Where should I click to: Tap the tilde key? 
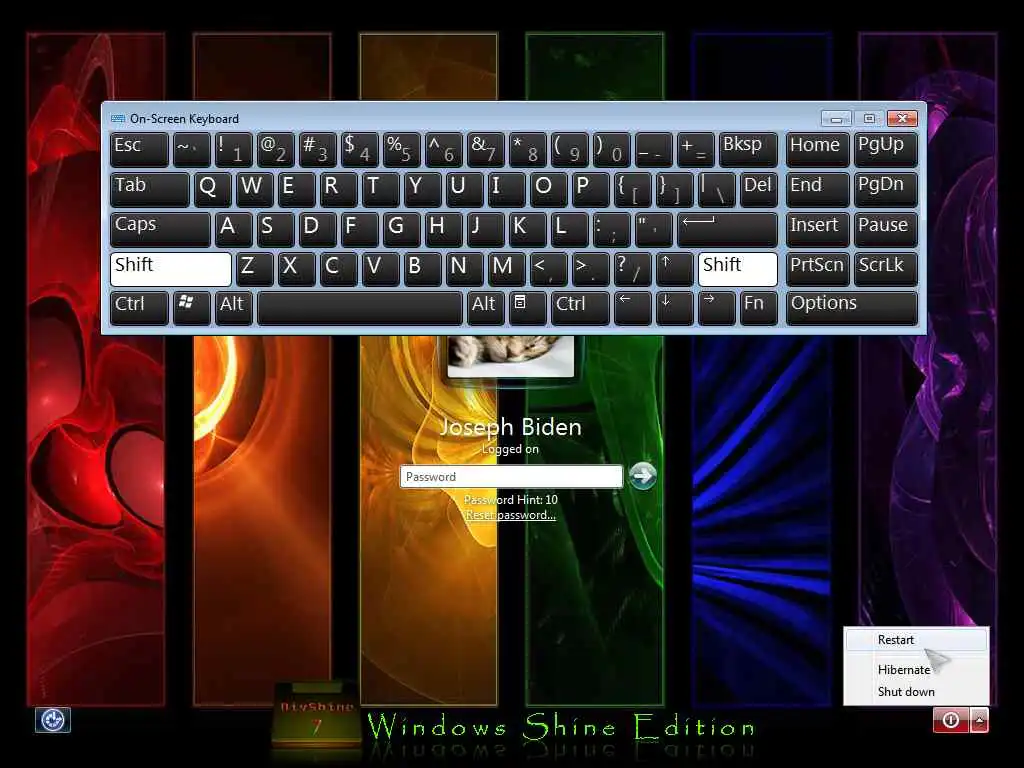click(191, 149)
